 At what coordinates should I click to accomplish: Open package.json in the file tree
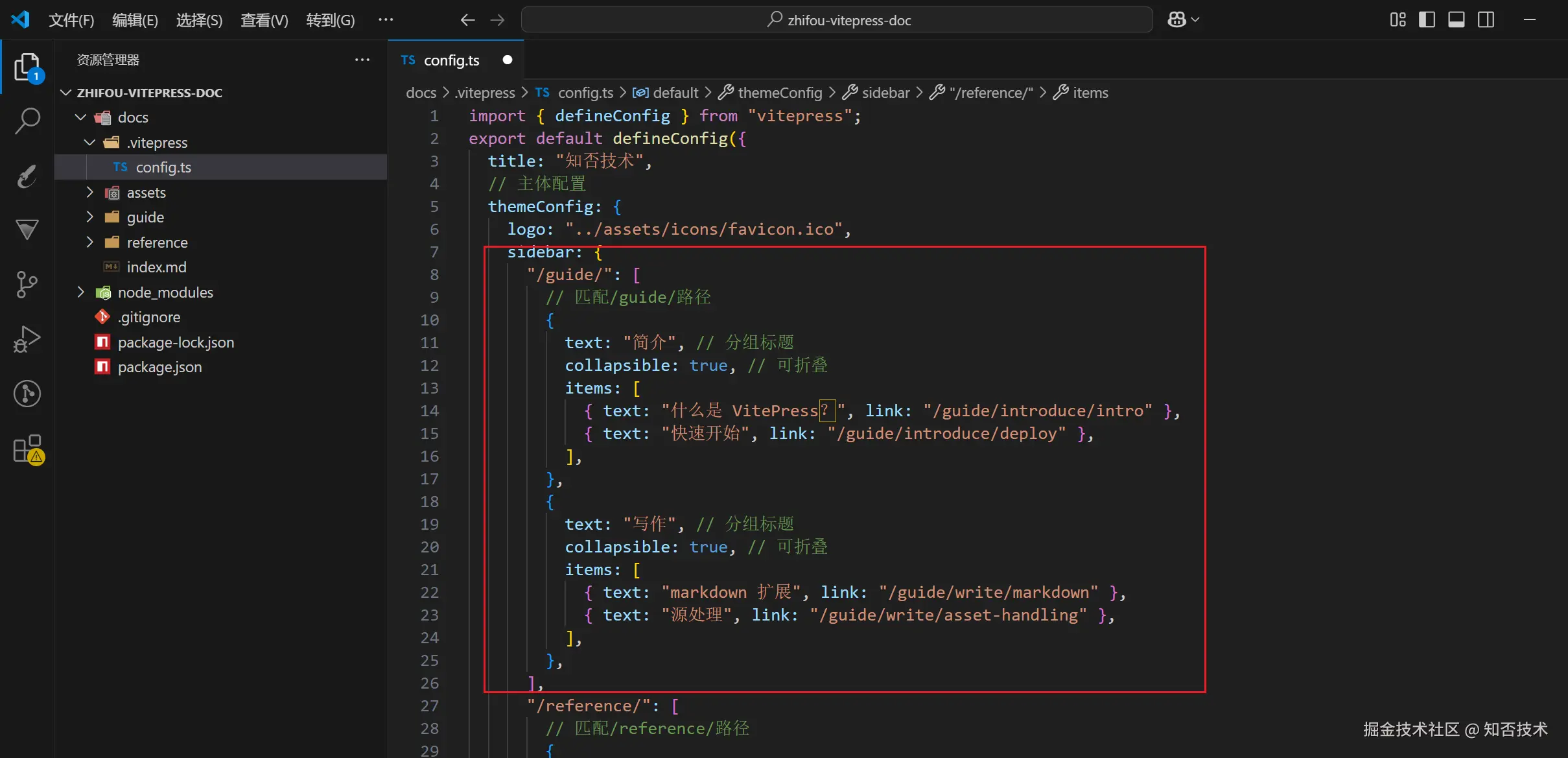(x=159, y=367)
